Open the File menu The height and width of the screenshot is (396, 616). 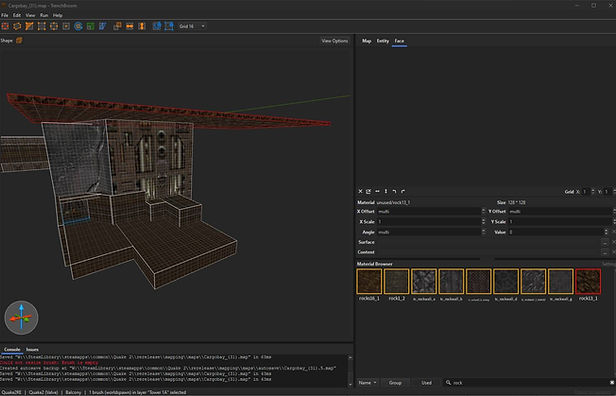[x=5, y=15]
